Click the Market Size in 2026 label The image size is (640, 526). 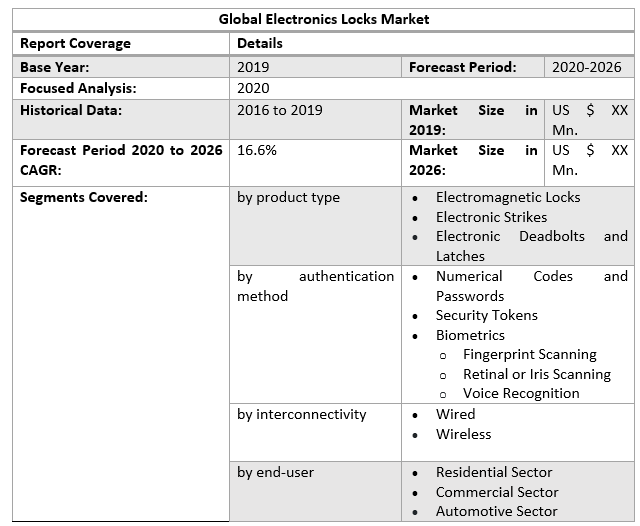coord(472,160)
